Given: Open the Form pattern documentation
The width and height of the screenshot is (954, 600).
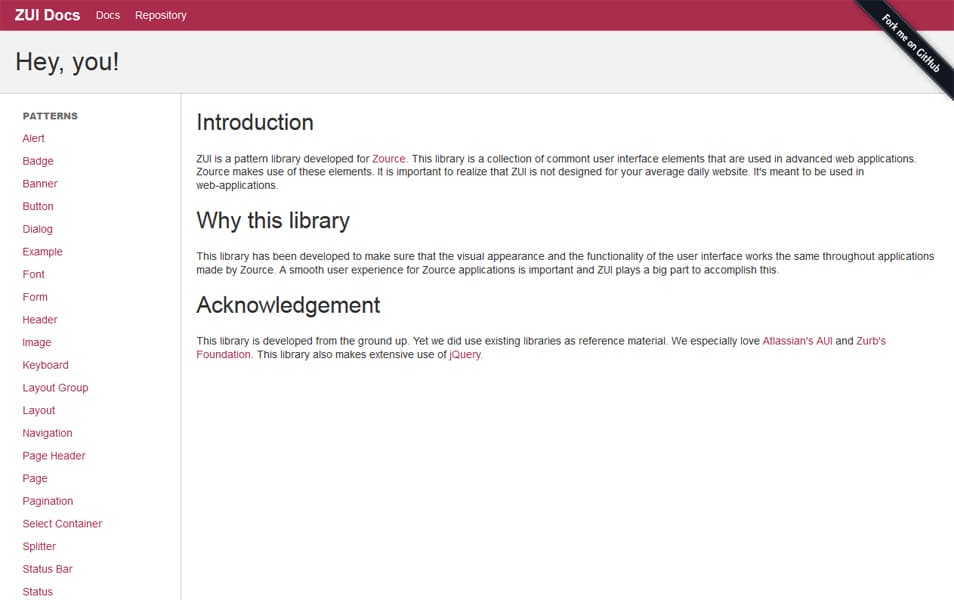Looking at the screenshot, I should click(34, 297).
